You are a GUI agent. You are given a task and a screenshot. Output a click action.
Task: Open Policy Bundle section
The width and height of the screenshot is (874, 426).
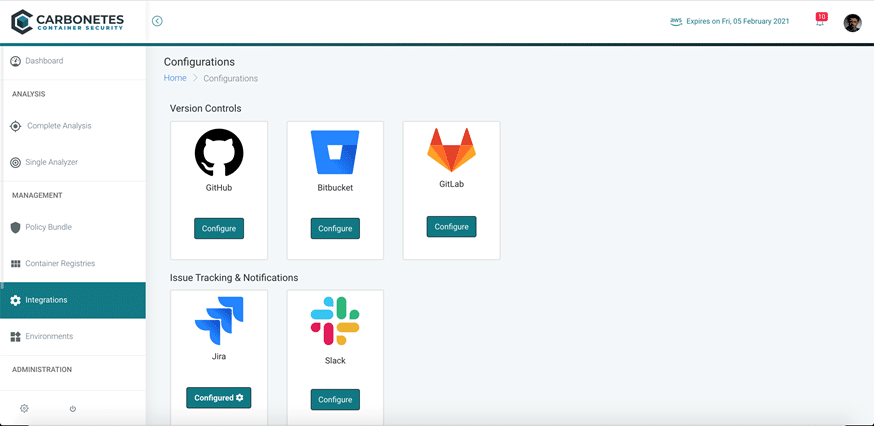pos(73,227)
